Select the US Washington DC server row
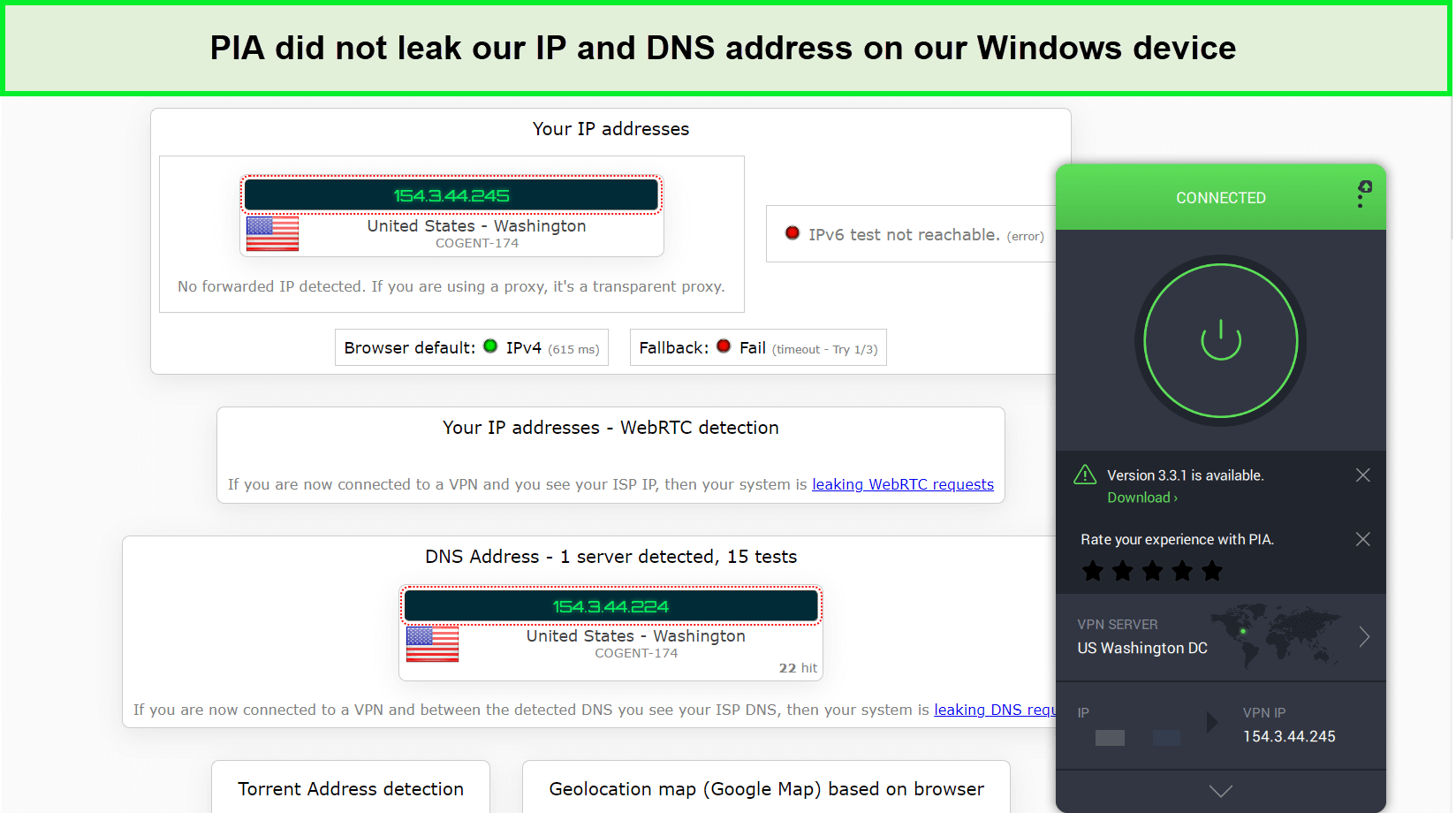1456x813 pixels. [x=1220, y=637]
